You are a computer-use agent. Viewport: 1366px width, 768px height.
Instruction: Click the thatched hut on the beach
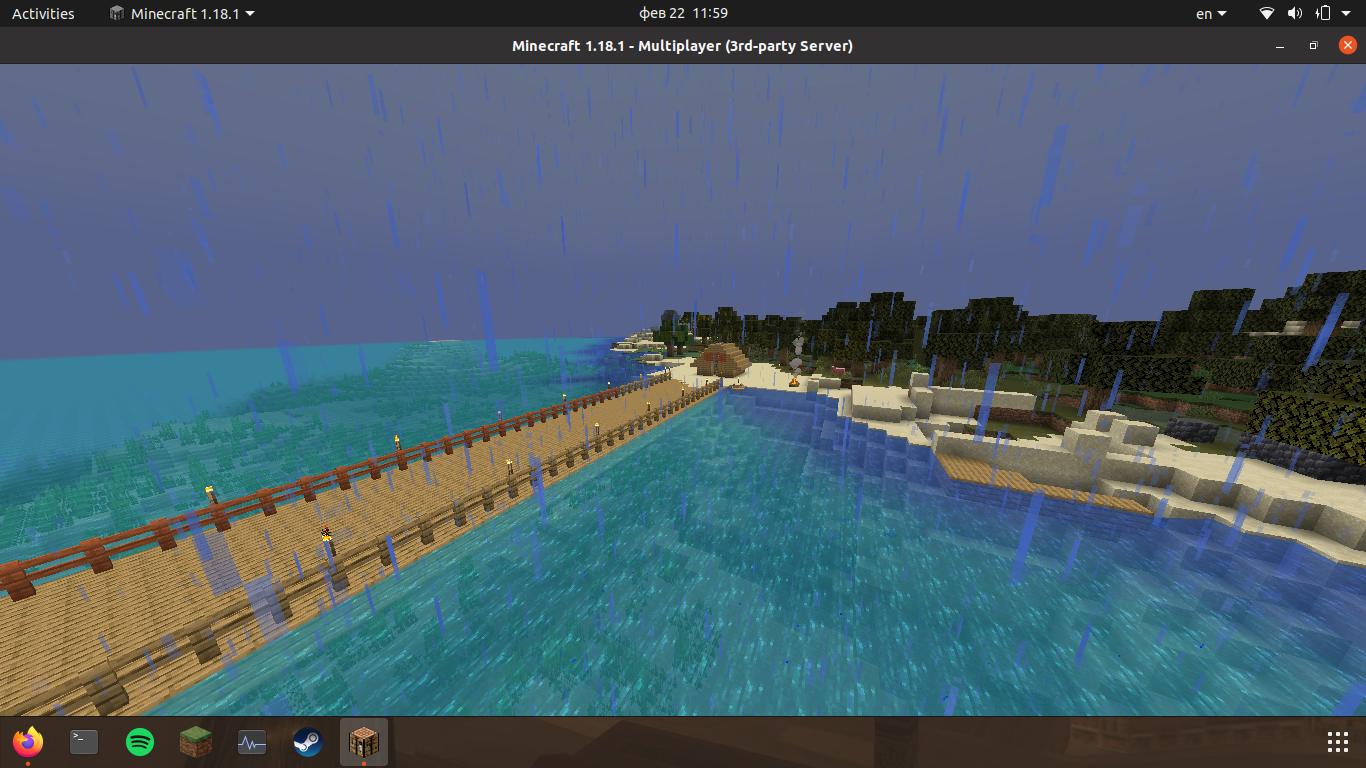(721, 359)
